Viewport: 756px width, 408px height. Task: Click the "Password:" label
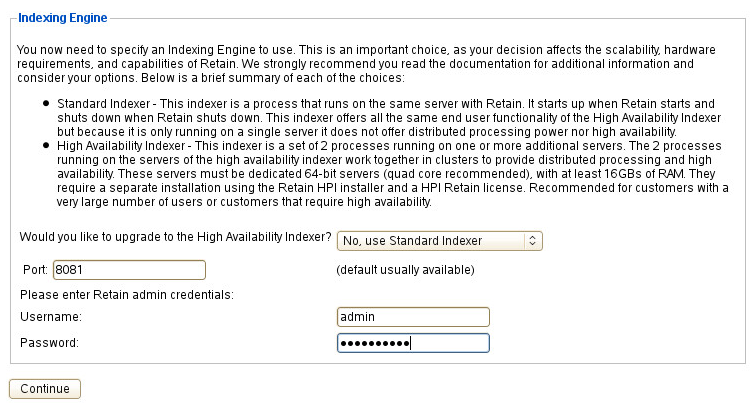(x=49, y=343)
